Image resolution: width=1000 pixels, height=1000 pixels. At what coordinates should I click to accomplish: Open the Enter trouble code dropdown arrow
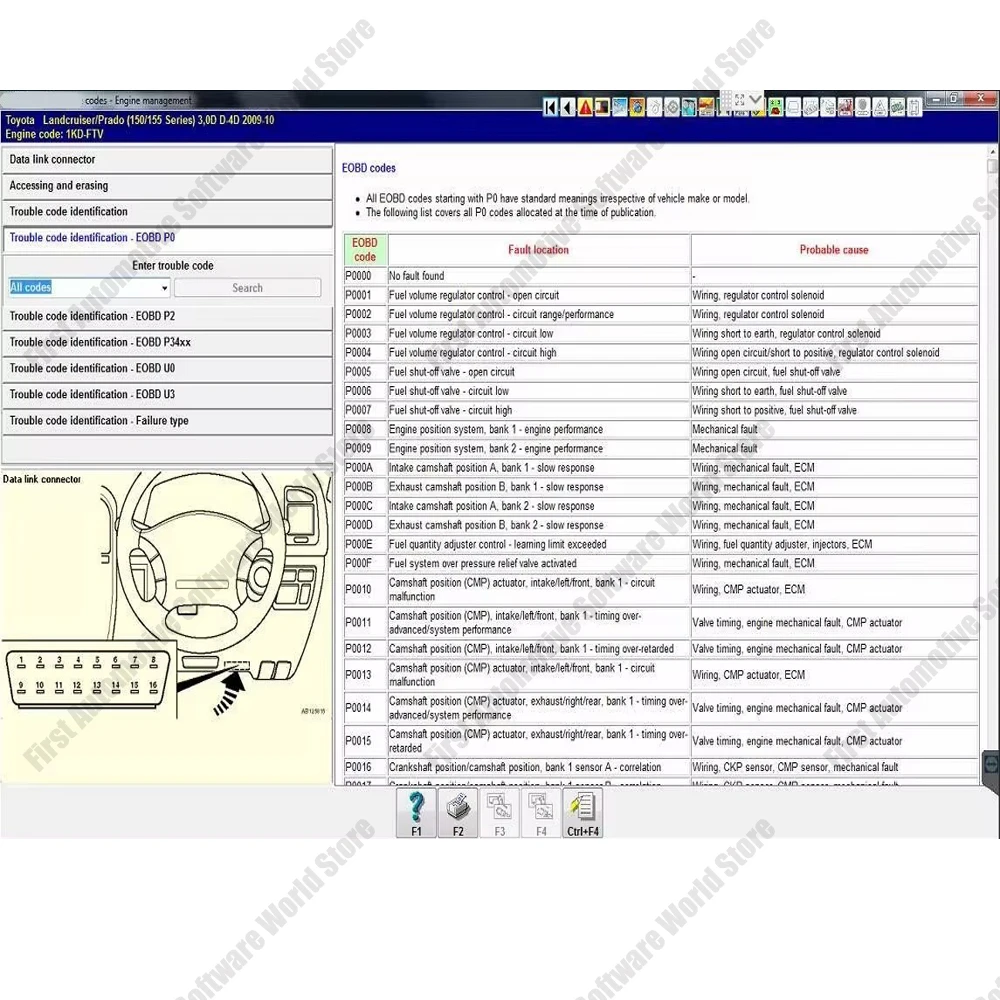pos(165,288)
